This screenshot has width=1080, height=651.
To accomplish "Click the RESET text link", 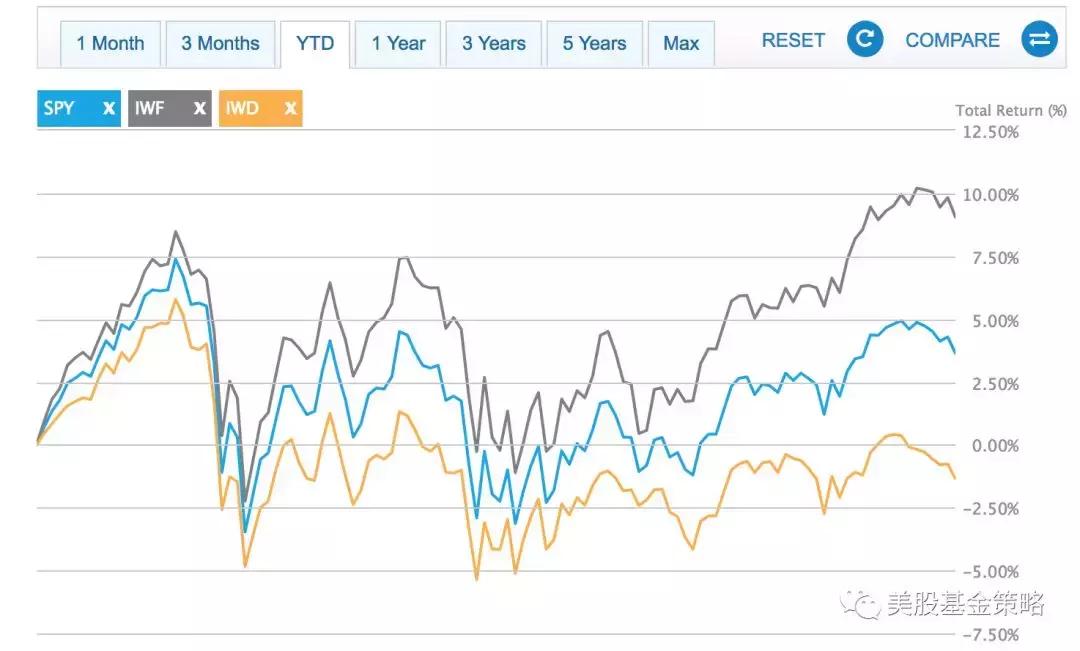I will point(794,40).
